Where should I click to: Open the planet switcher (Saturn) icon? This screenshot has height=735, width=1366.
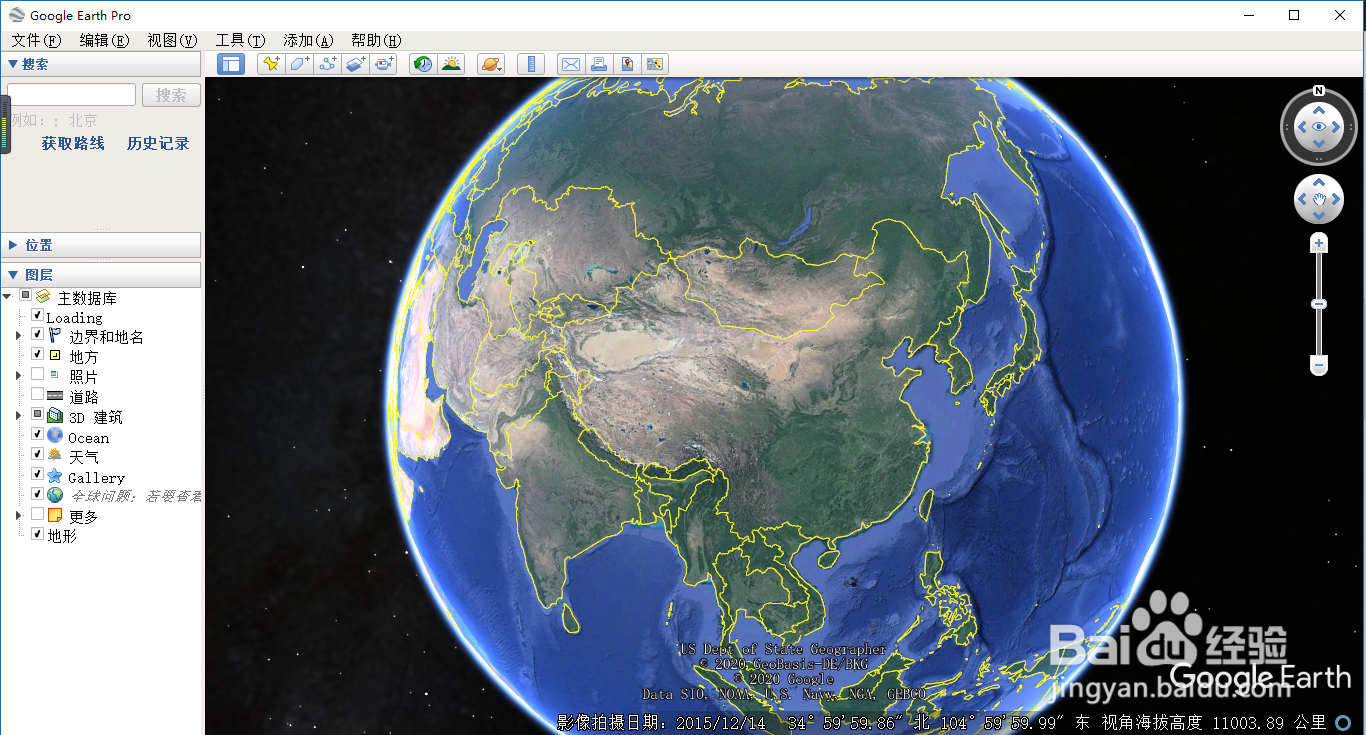pos(491,64)
